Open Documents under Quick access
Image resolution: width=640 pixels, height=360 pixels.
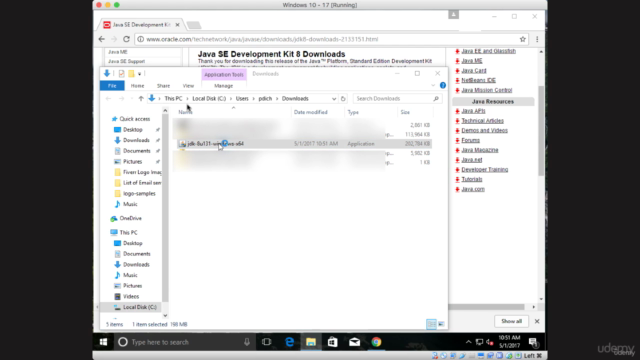(x=136, y=151)
